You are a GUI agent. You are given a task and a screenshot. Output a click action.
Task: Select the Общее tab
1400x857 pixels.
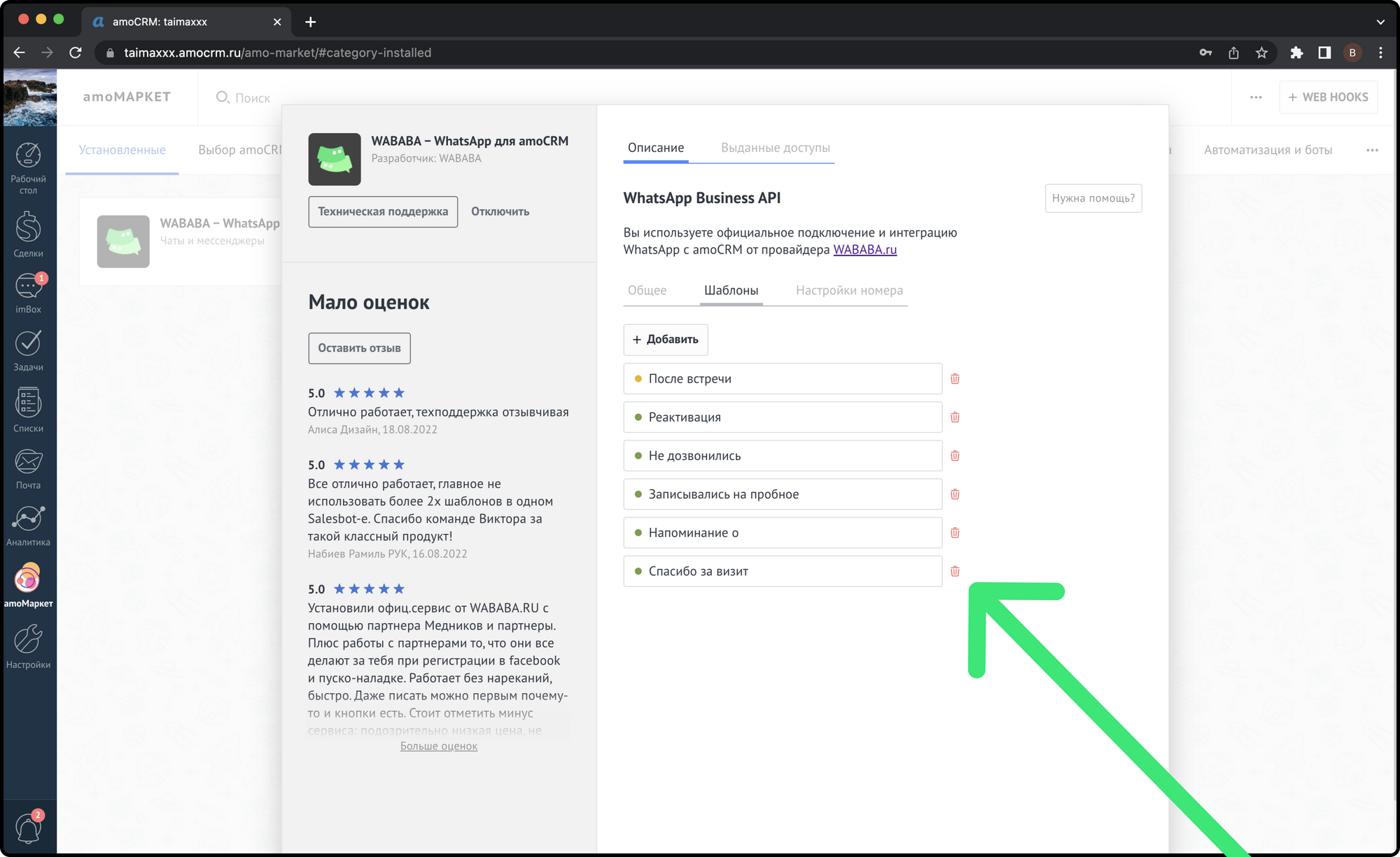click(x=647, y=291)
